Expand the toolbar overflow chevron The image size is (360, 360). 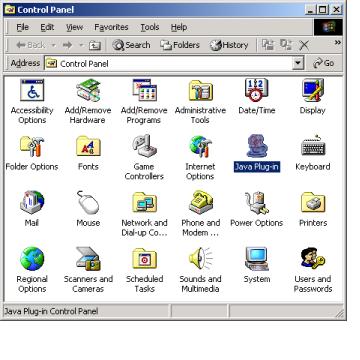pos(338,42)
